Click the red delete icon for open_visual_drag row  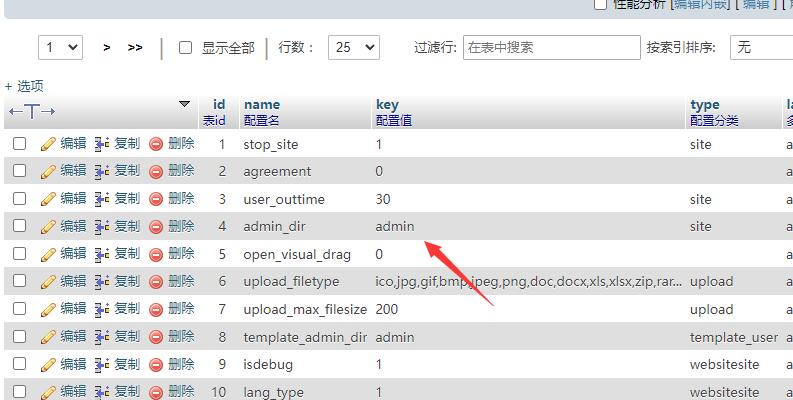[x=155, y=254]
